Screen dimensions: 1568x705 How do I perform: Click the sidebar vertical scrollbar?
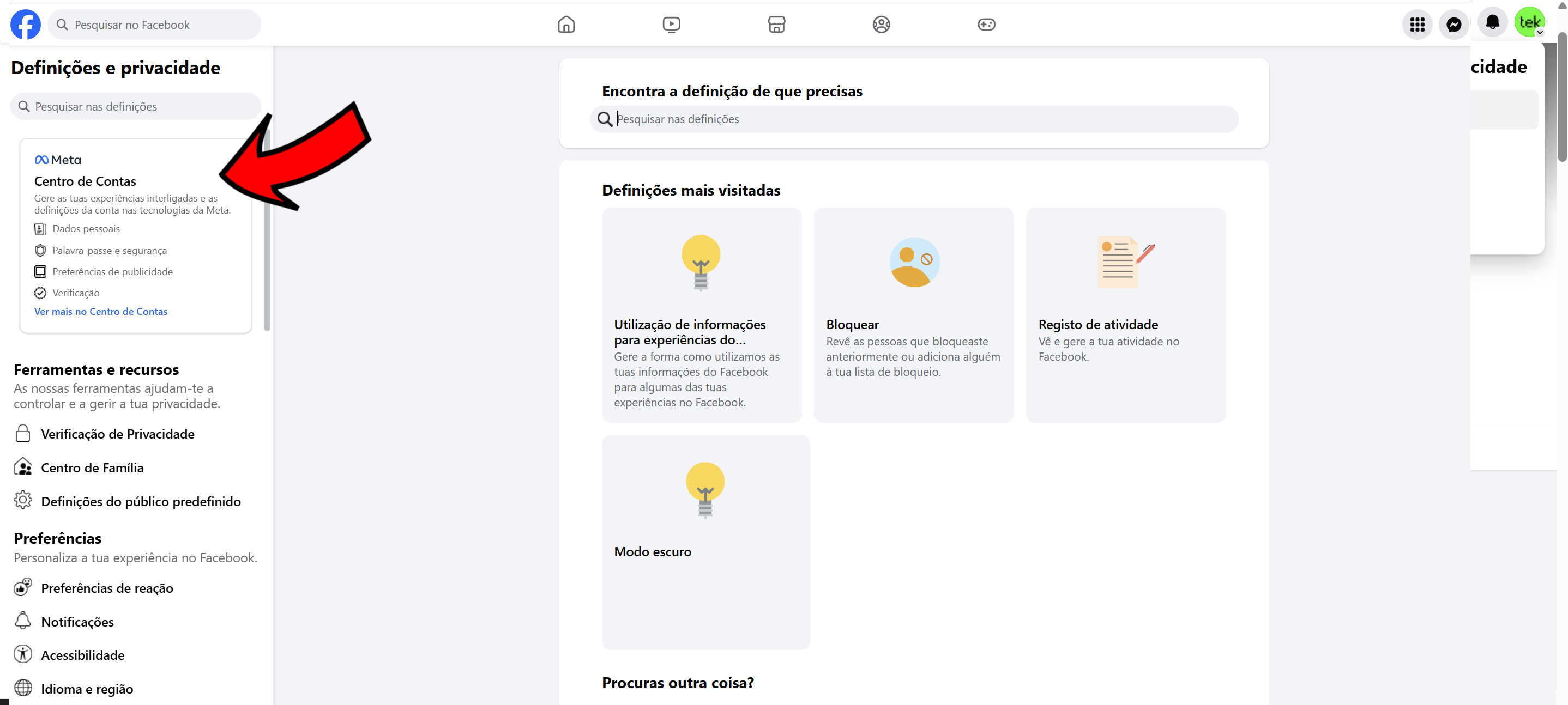[x=267, y=231]
